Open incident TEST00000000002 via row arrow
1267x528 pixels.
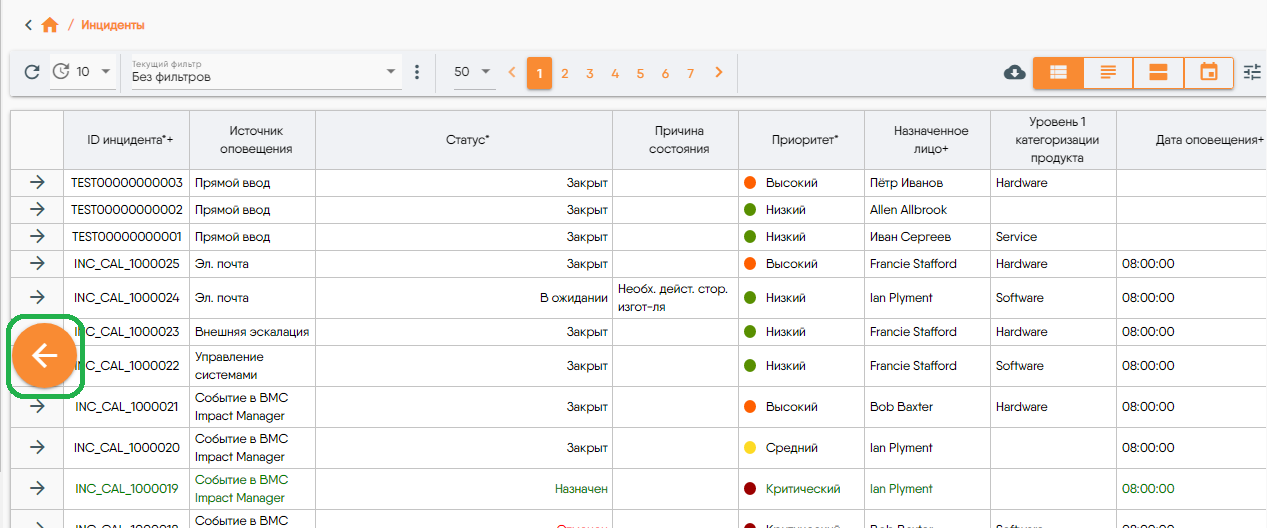[x=37, y=210]
